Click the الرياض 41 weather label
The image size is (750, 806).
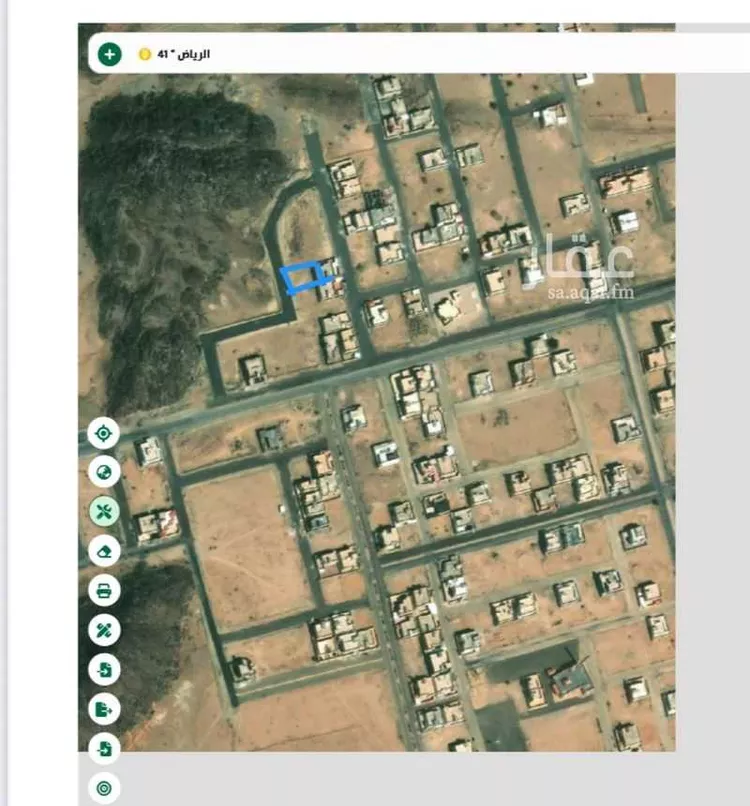point(184,54)
